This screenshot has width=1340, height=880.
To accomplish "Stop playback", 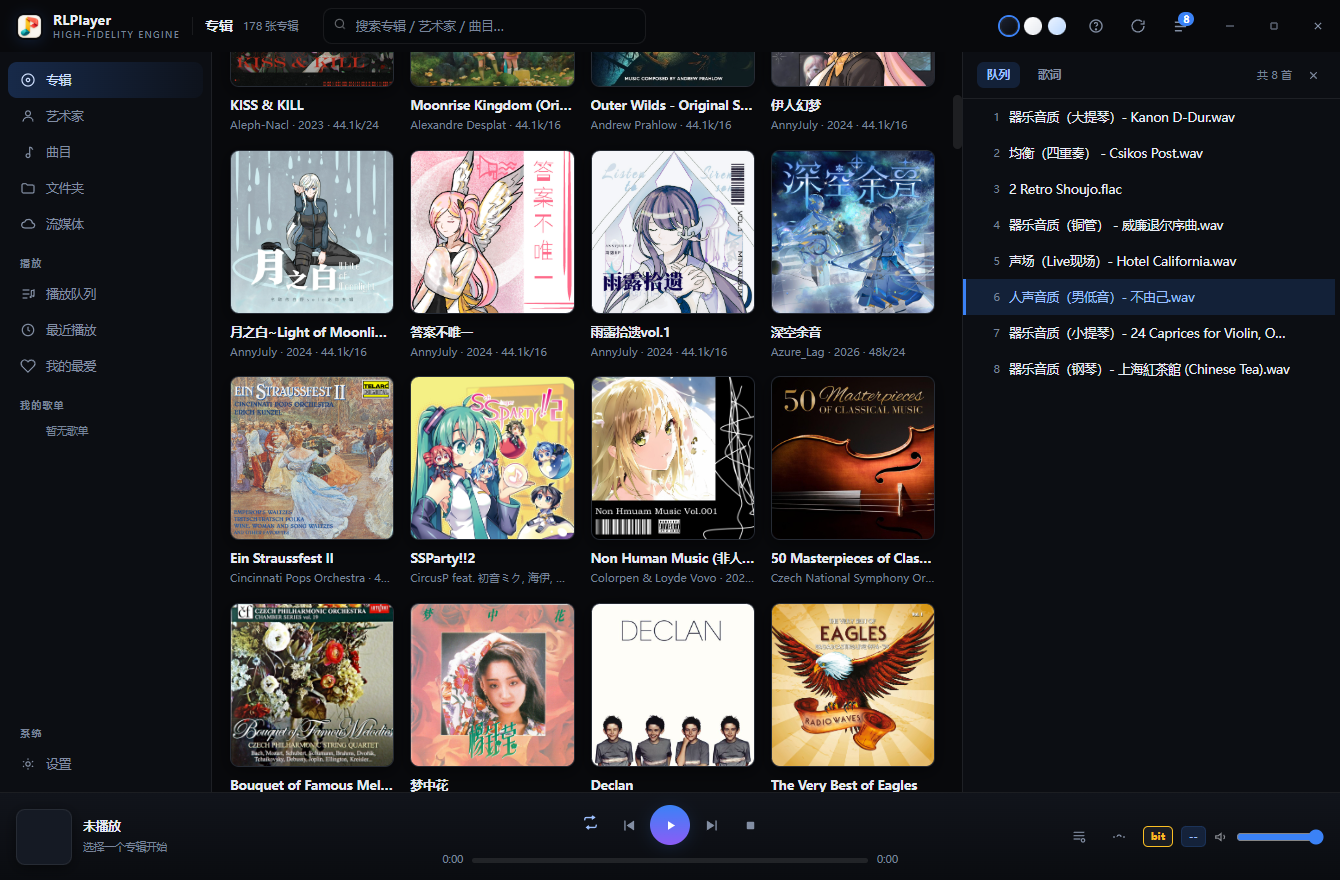I will coord(750,825).
